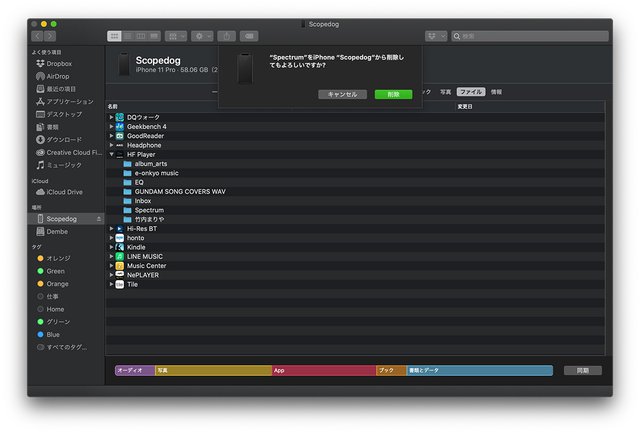Click the eject icon next to Scopedog
The height and width of the screenshot is (433, 640).
pyautogui.click(x=98, y=219)
